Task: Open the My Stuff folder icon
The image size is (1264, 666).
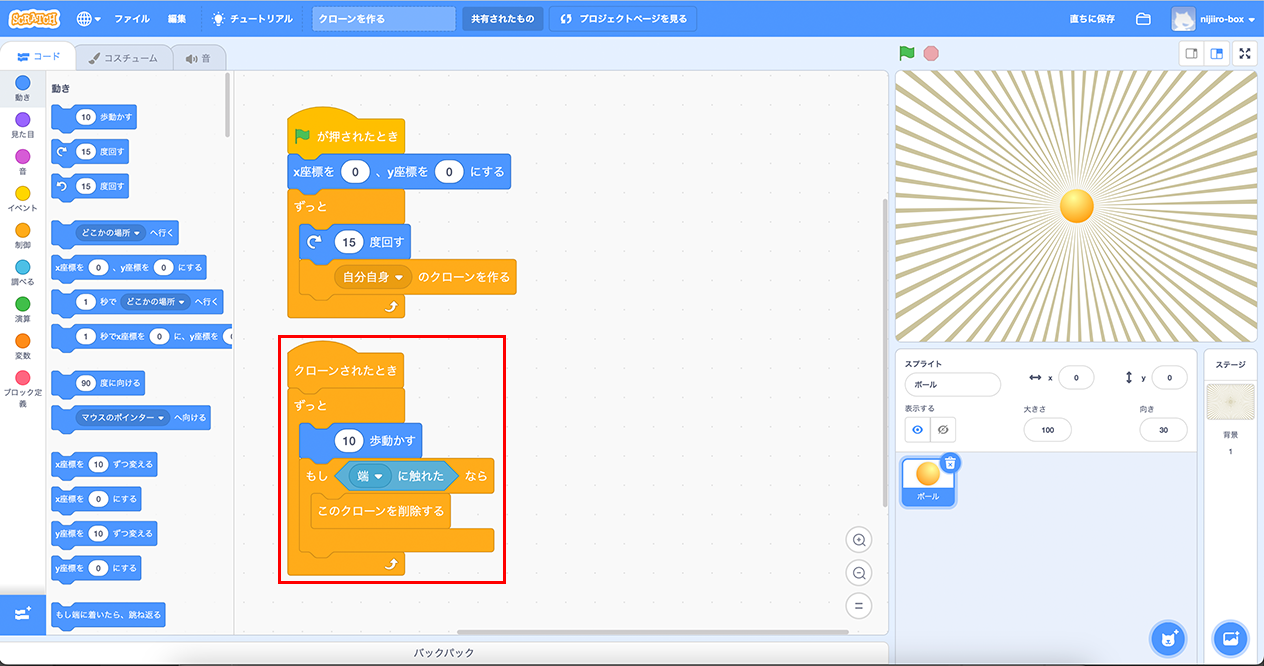Action: pos(1143,19)
